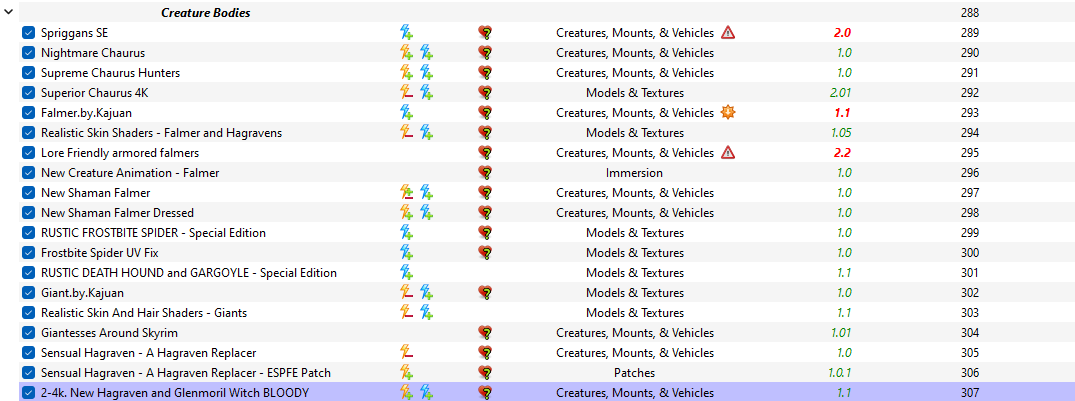Click the blue lightning icon on Realistic Skin Giants row
This screenshot has width=1075, height=401.
click(x=426, y=313)
